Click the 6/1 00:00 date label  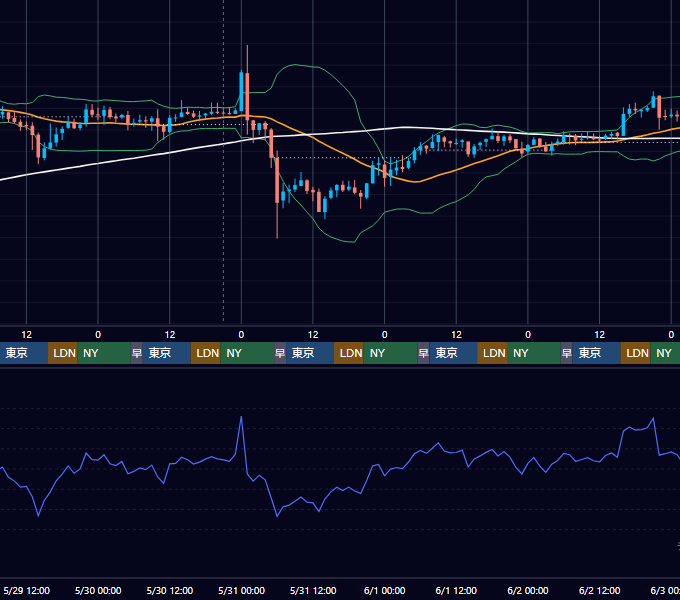pyautogui.click(x=384, y=590)
